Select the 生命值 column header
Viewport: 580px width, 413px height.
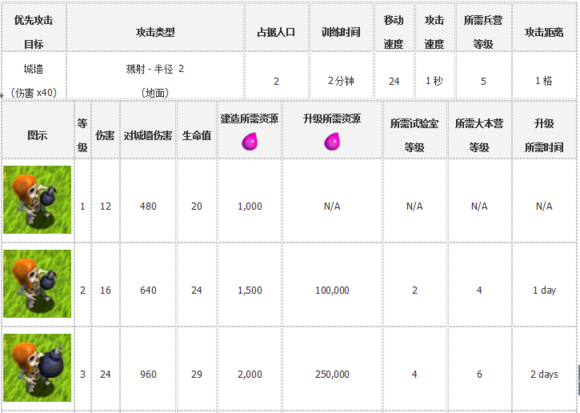(x=196, y=135)
